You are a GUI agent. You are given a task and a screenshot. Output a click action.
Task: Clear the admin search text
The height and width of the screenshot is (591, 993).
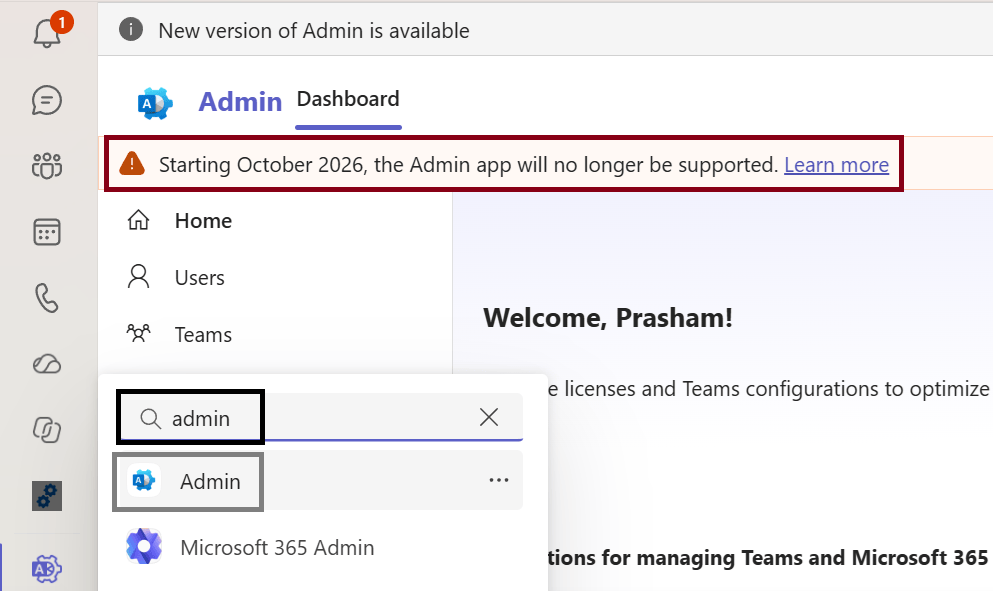[489, 417]
